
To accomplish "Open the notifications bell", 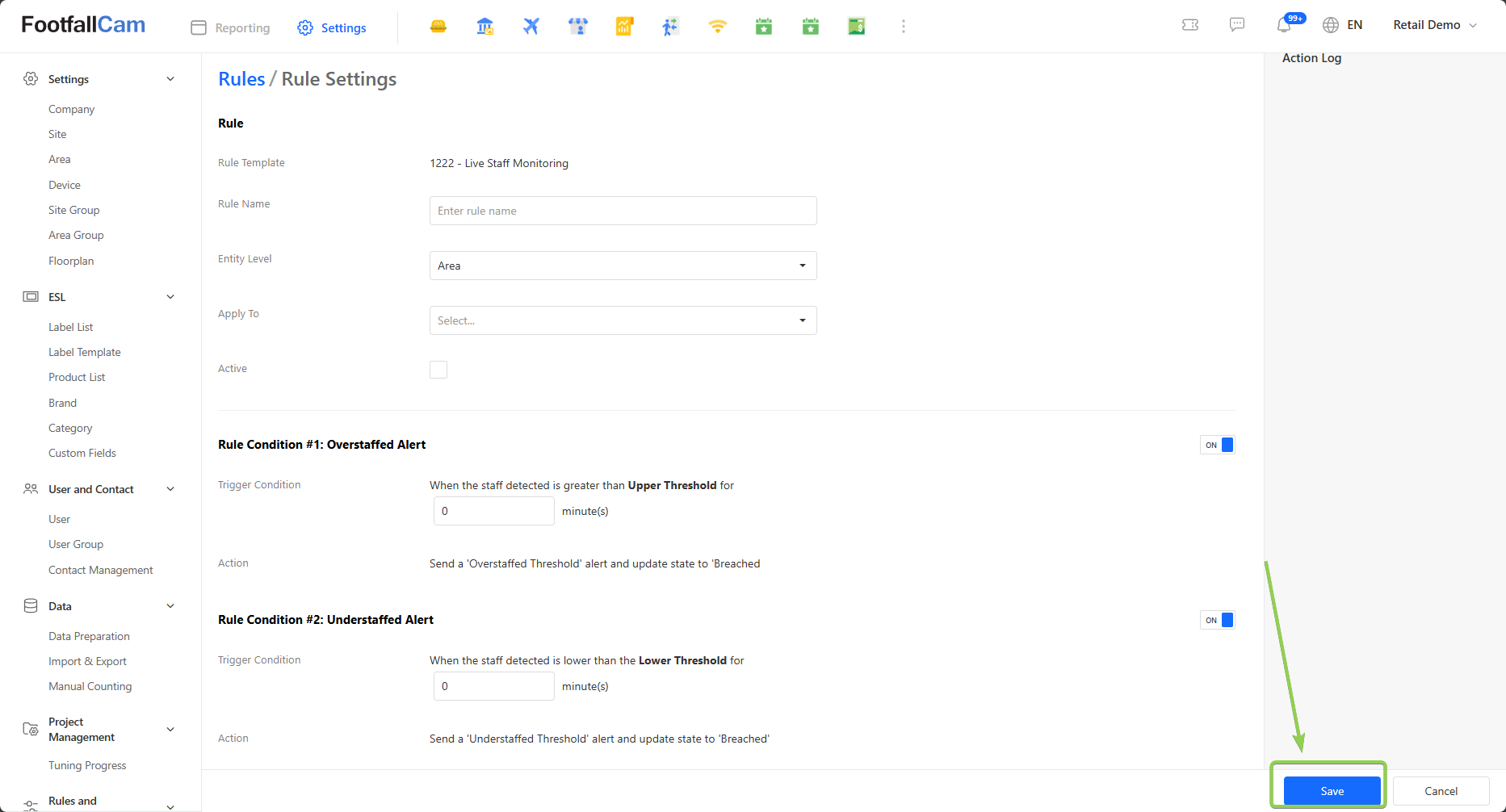I will (1284, 25).
